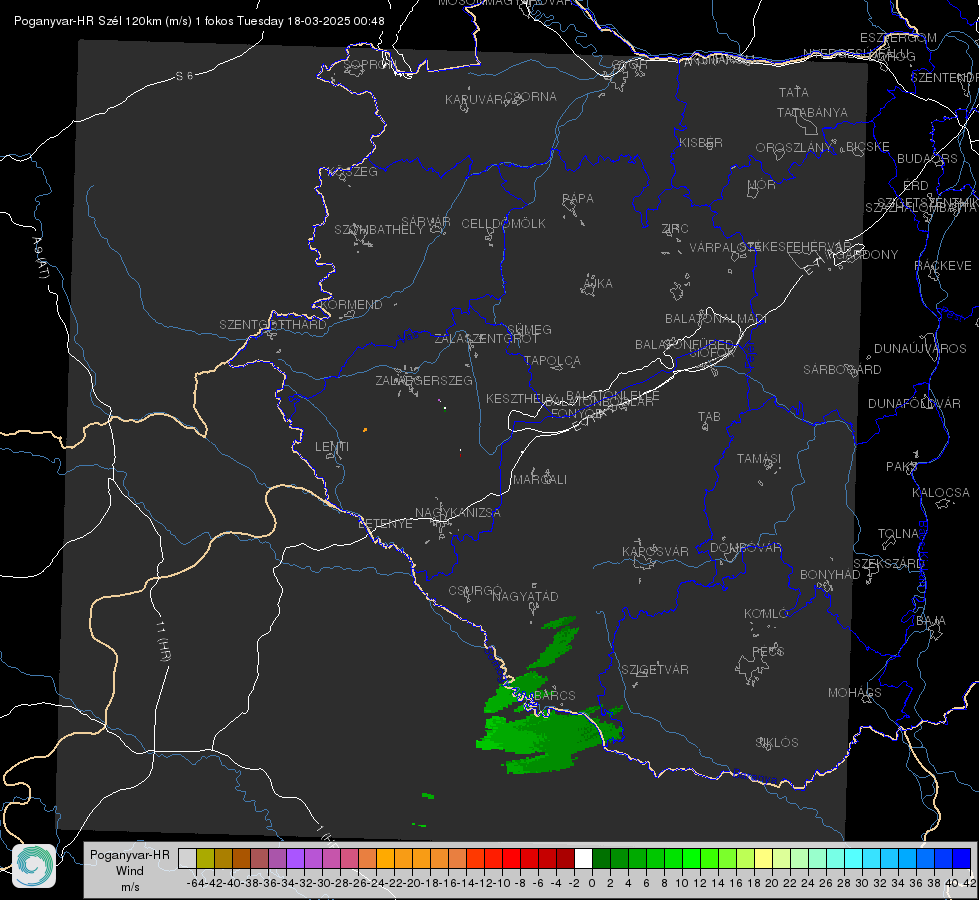Click the TAB town label

[x=709, y=417]
